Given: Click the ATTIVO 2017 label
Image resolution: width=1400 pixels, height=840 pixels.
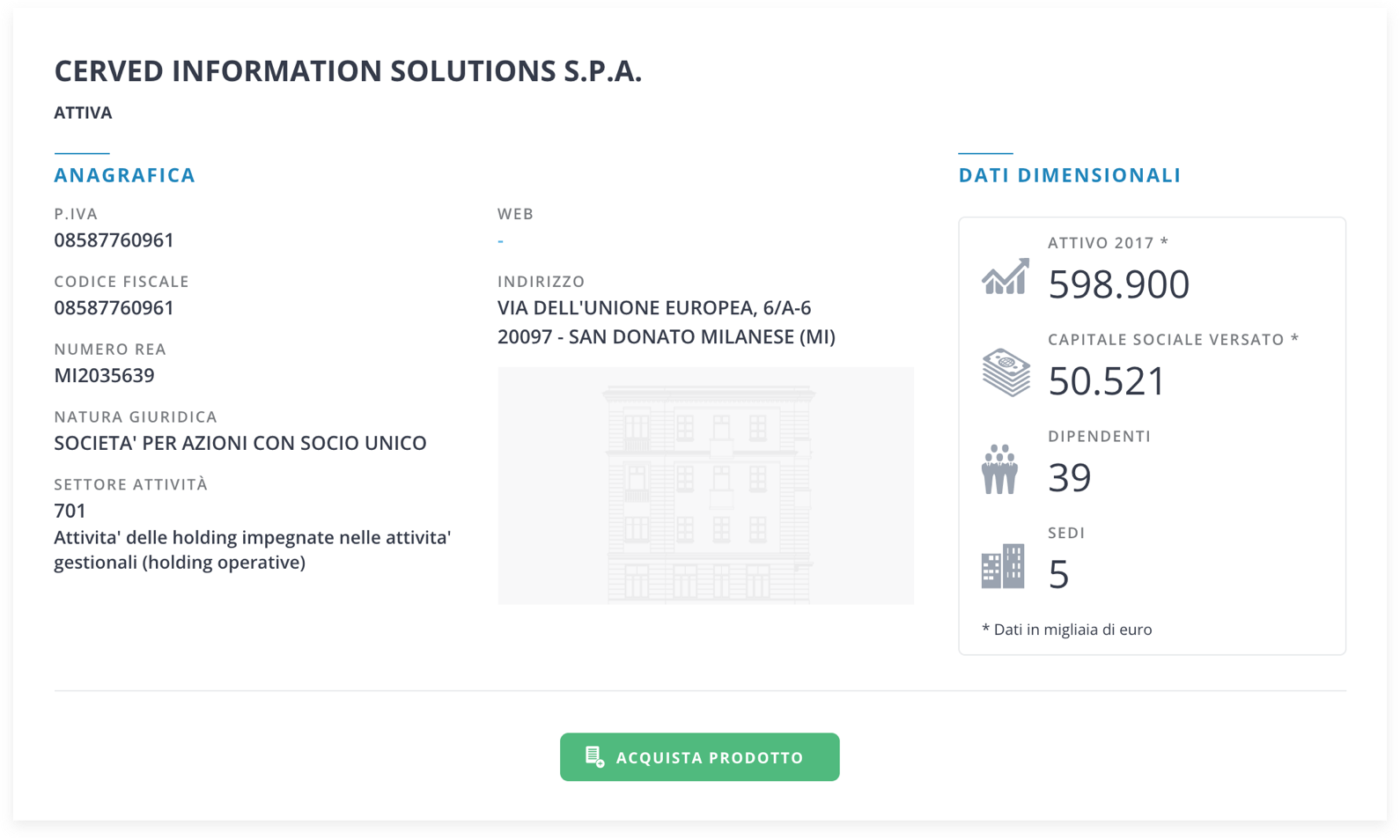Looking at the screenshot, I should point(1108,243).
